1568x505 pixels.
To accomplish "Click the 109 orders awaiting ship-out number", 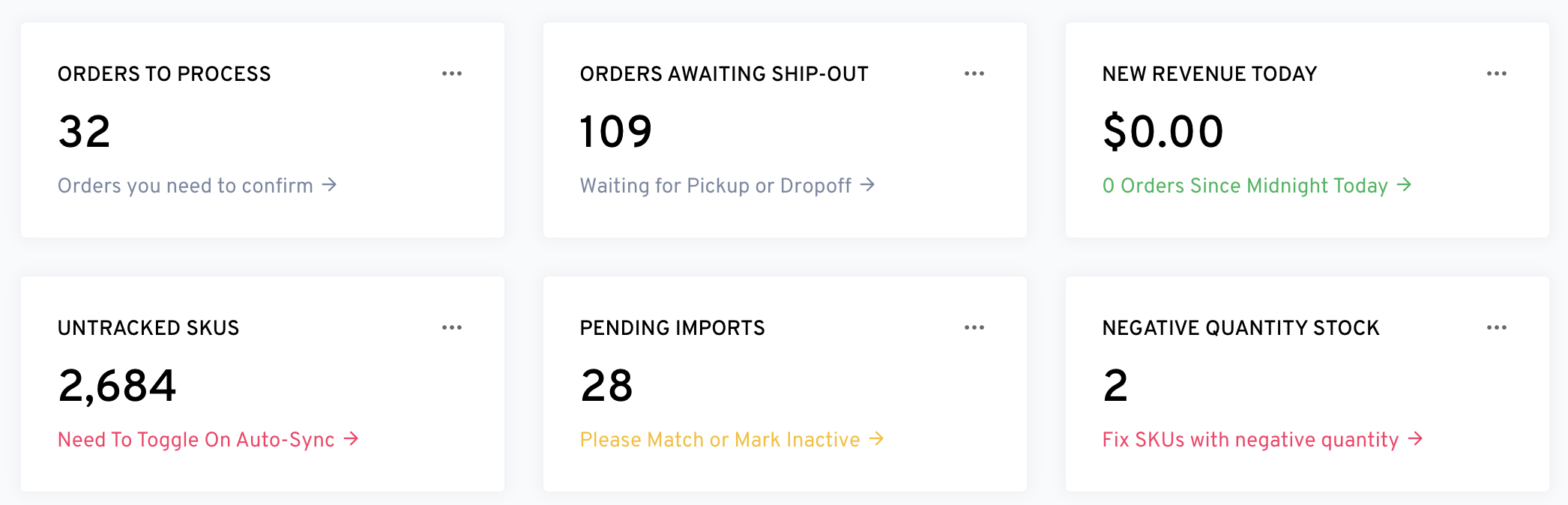I will point(616,132).
